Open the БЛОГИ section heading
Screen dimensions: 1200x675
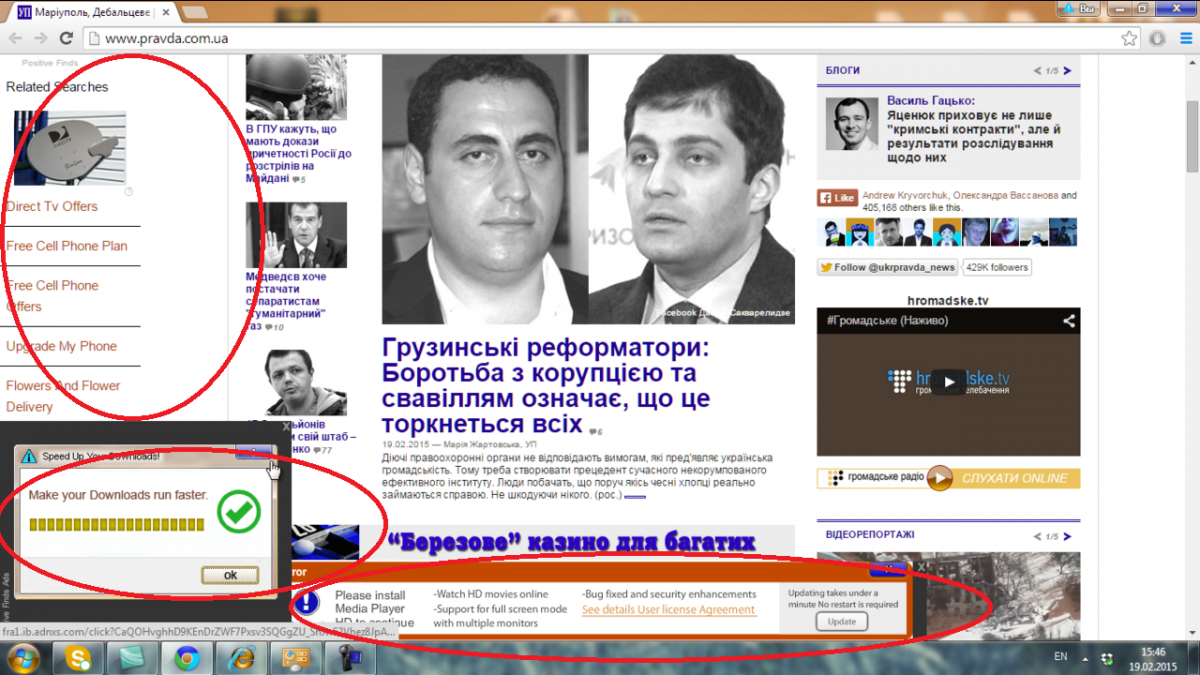842,71
